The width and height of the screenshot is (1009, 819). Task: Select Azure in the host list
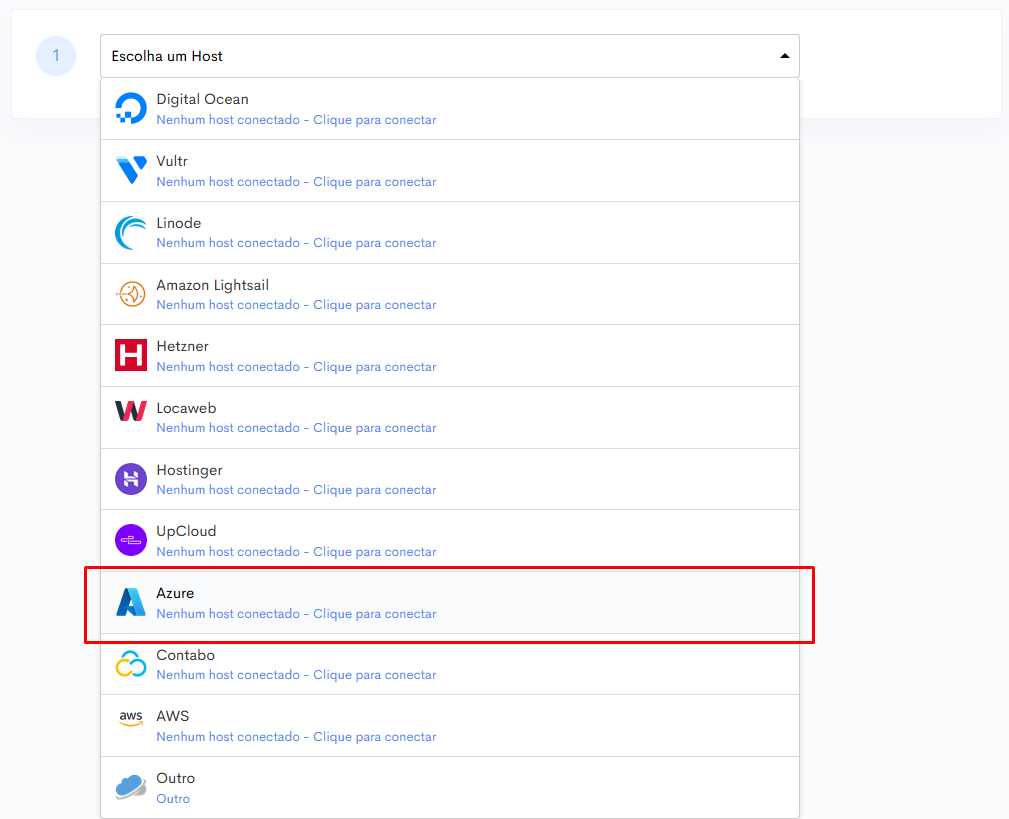coord(450,603)
